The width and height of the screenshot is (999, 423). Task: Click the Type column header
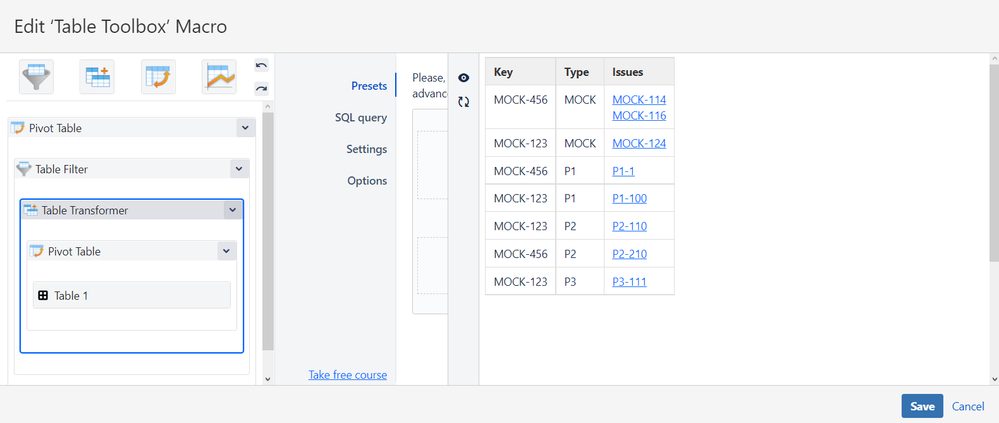click(x=580, y=72)
